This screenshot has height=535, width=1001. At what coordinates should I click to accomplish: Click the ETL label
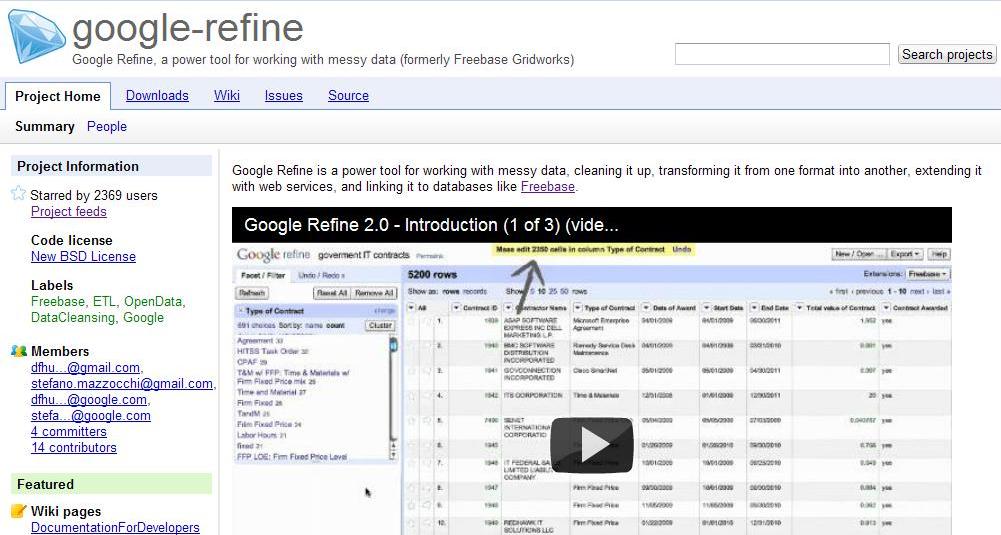(x=105, y=301)
